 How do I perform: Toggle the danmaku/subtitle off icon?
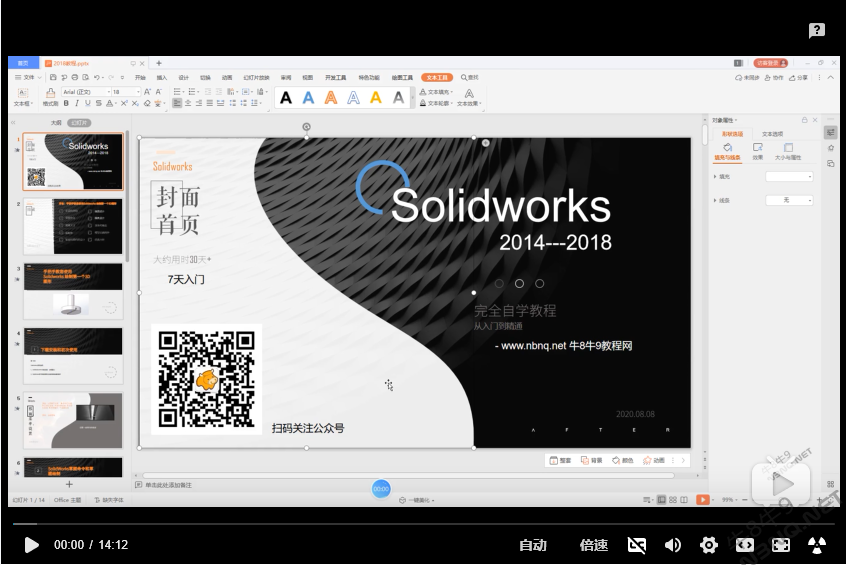pyautogui.click(x=637, y=545)
